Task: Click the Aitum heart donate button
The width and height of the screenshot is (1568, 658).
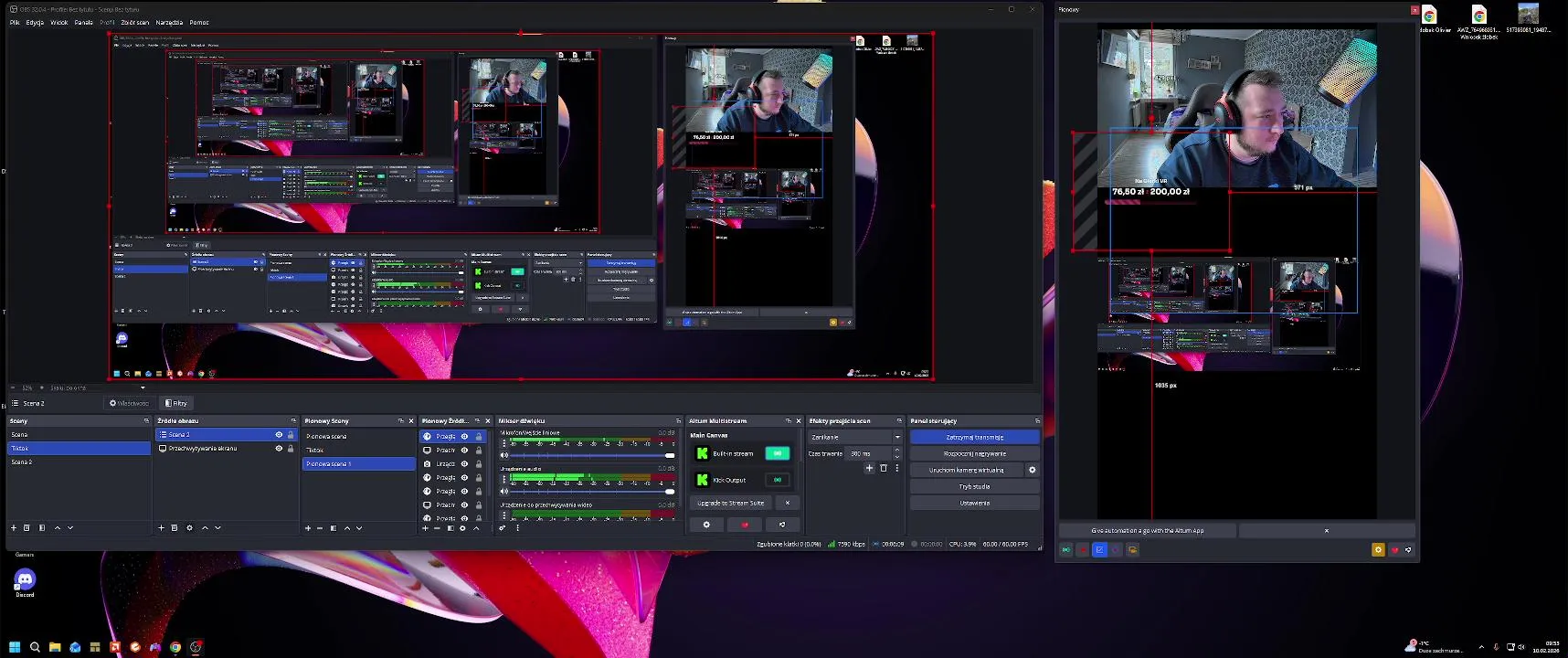Action: click(745, 525)
